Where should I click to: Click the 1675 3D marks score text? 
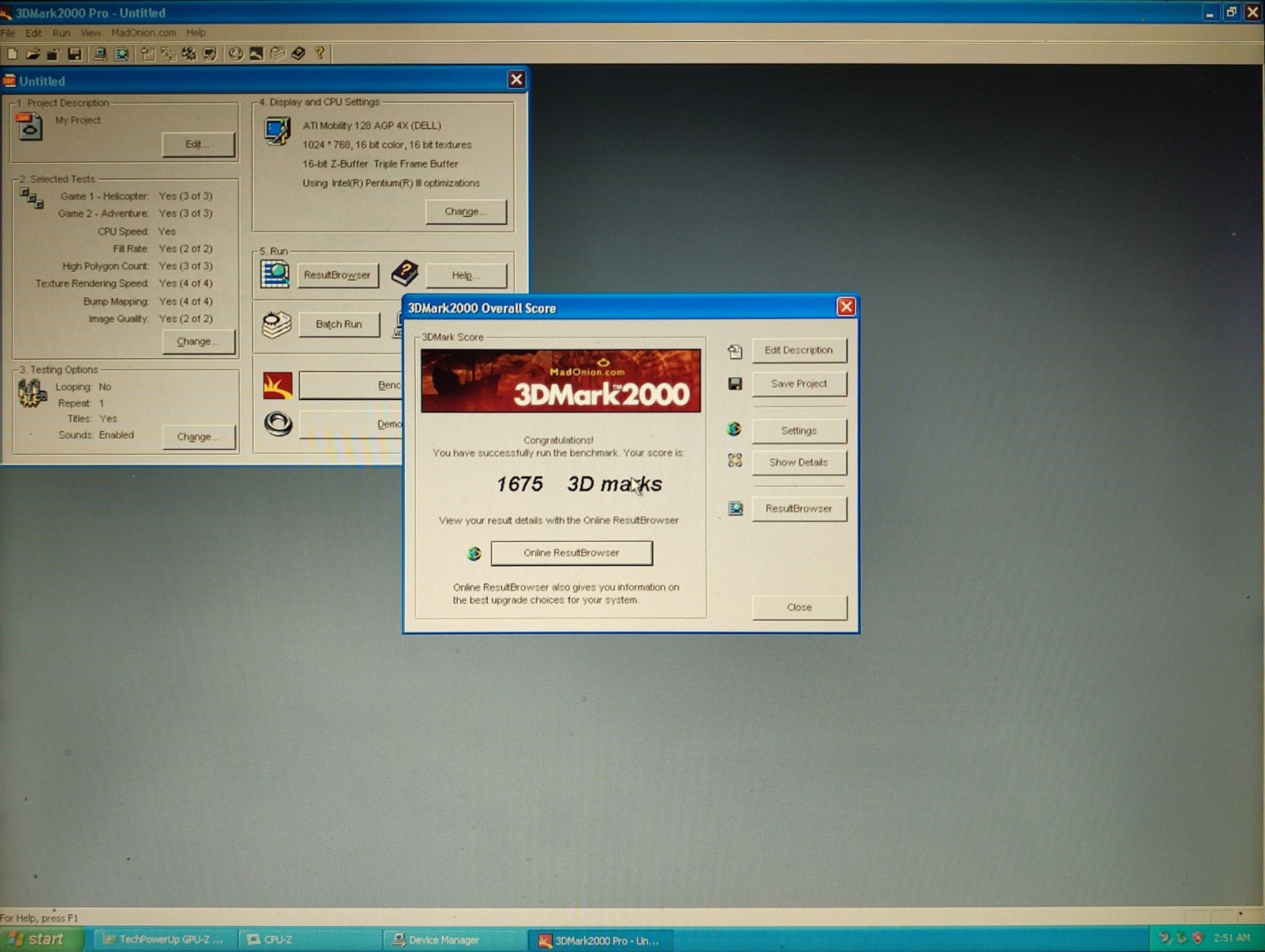(579, 484)
